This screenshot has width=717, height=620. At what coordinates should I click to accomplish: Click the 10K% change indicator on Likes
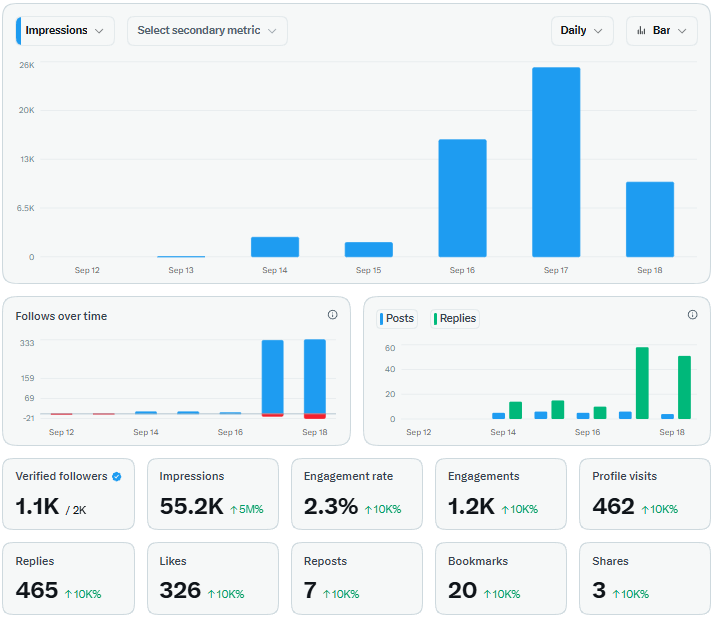(226, 594)
